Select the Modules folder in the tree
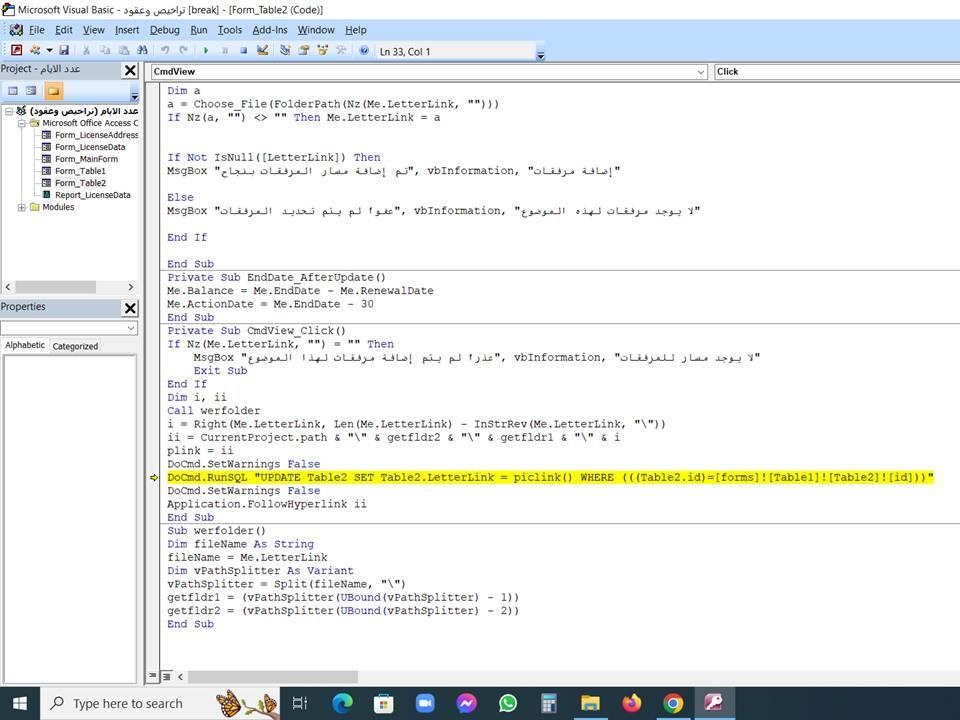This screenshot has width=960, height=720. point(58,207)
